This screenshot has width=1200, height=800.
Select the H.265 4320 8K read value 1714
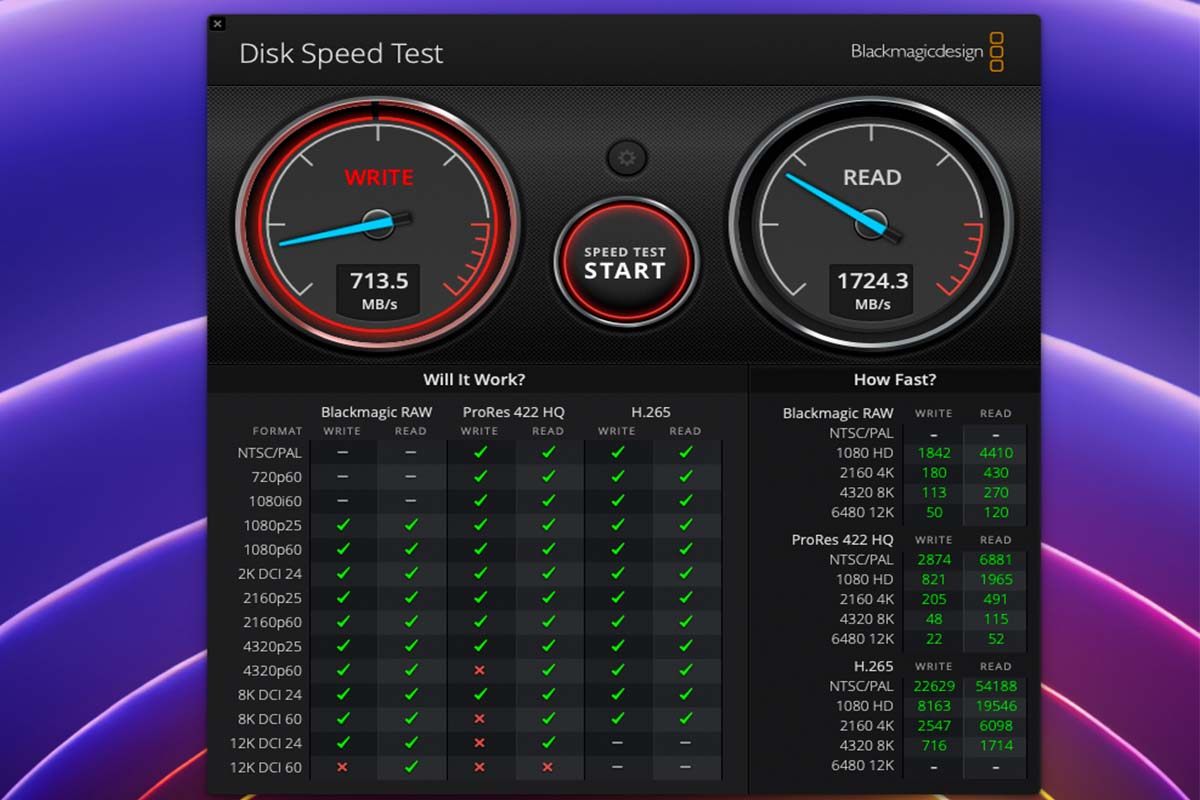995,745
